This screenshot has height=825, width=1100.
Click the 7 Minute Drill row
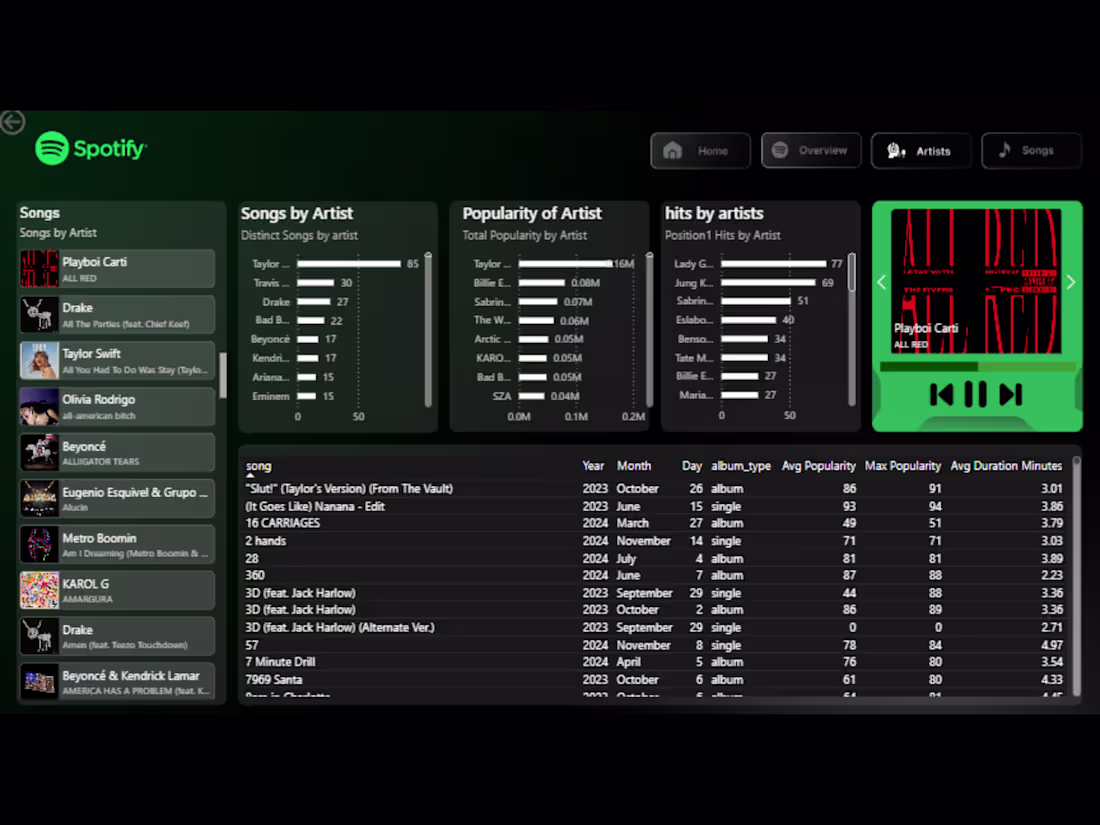pyautogui.click(x=654, y=662)
